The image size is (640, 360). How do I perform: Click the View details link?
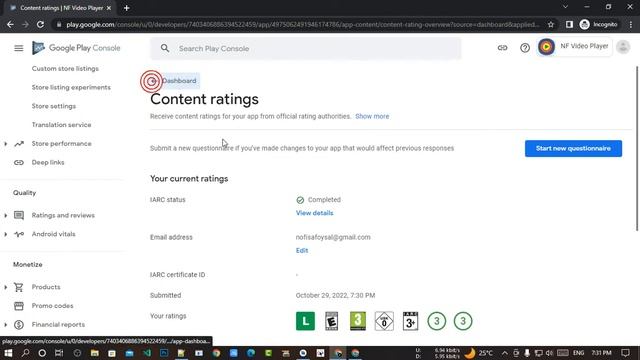(x=314, y=213)
